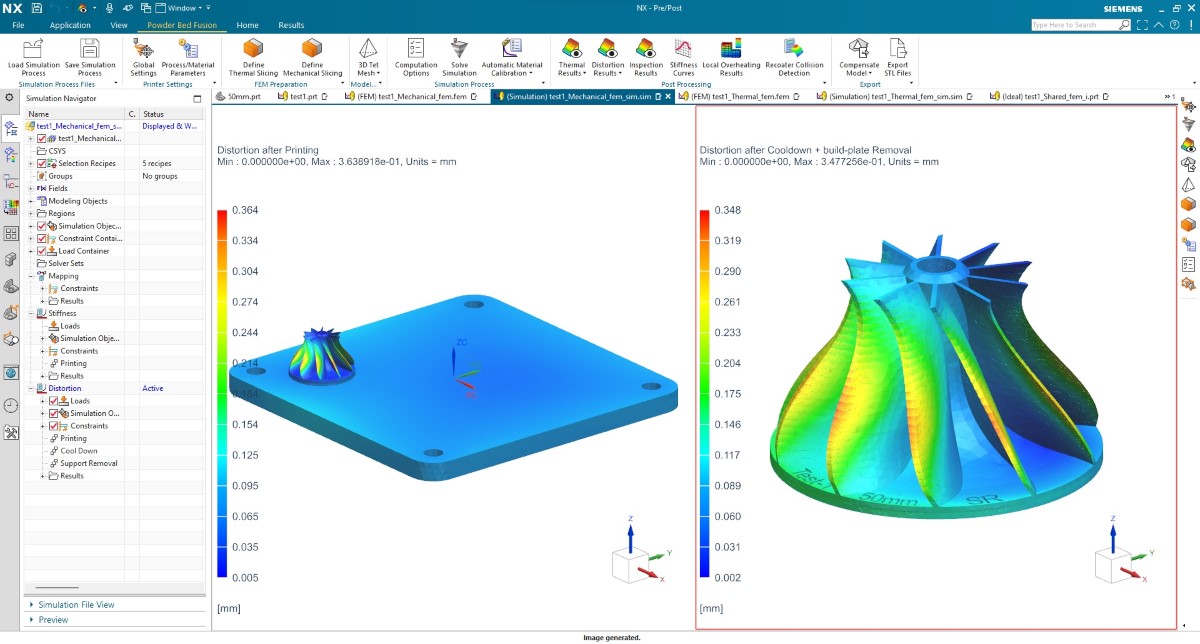The width and height of the screenshot is (1200, 644).
Task: Select the Support Removal step in tree
Action: coord(88,463)
